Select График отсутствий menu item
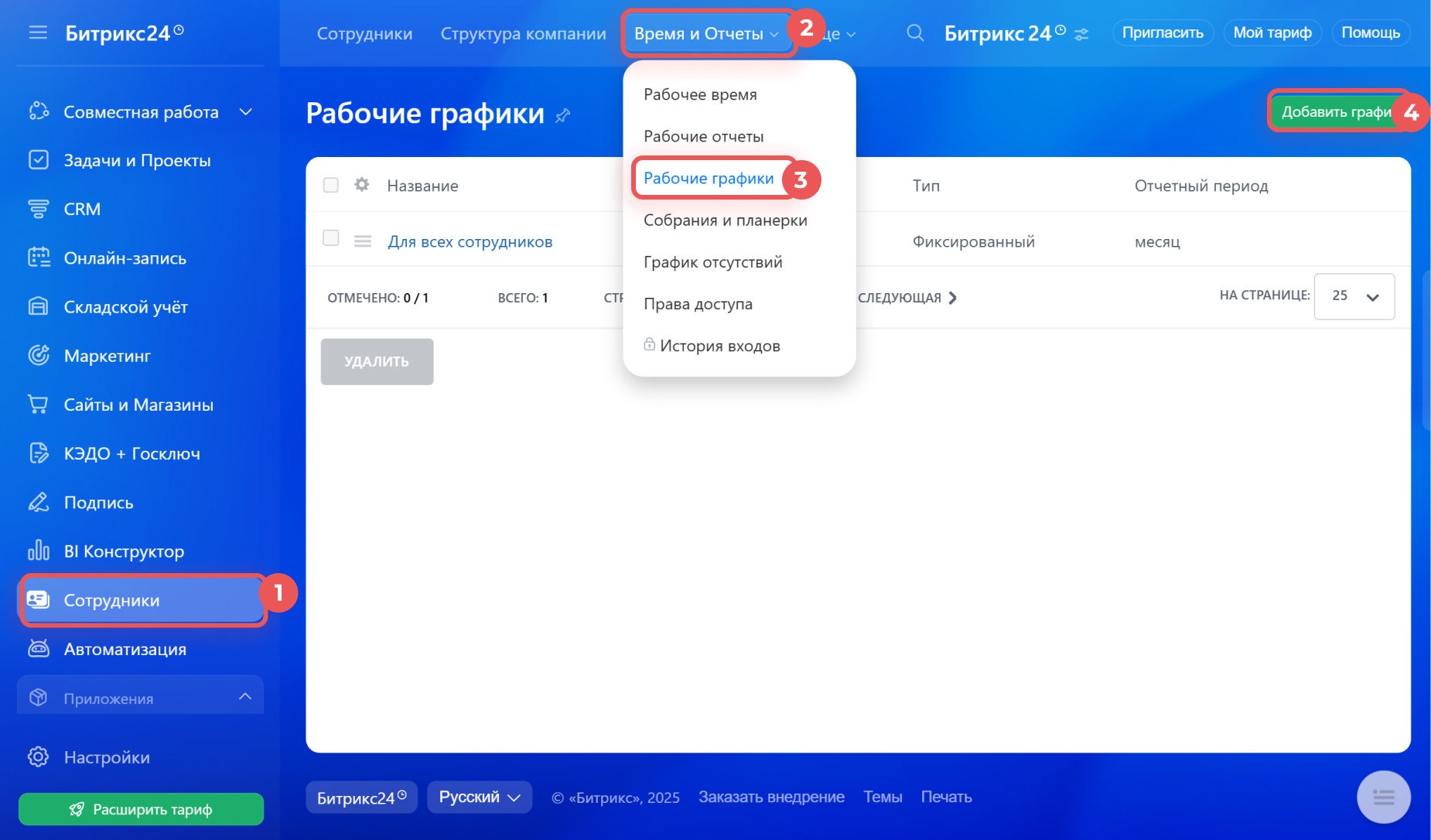The width and height of the screenshot is (1431, 840). point(713,262)
